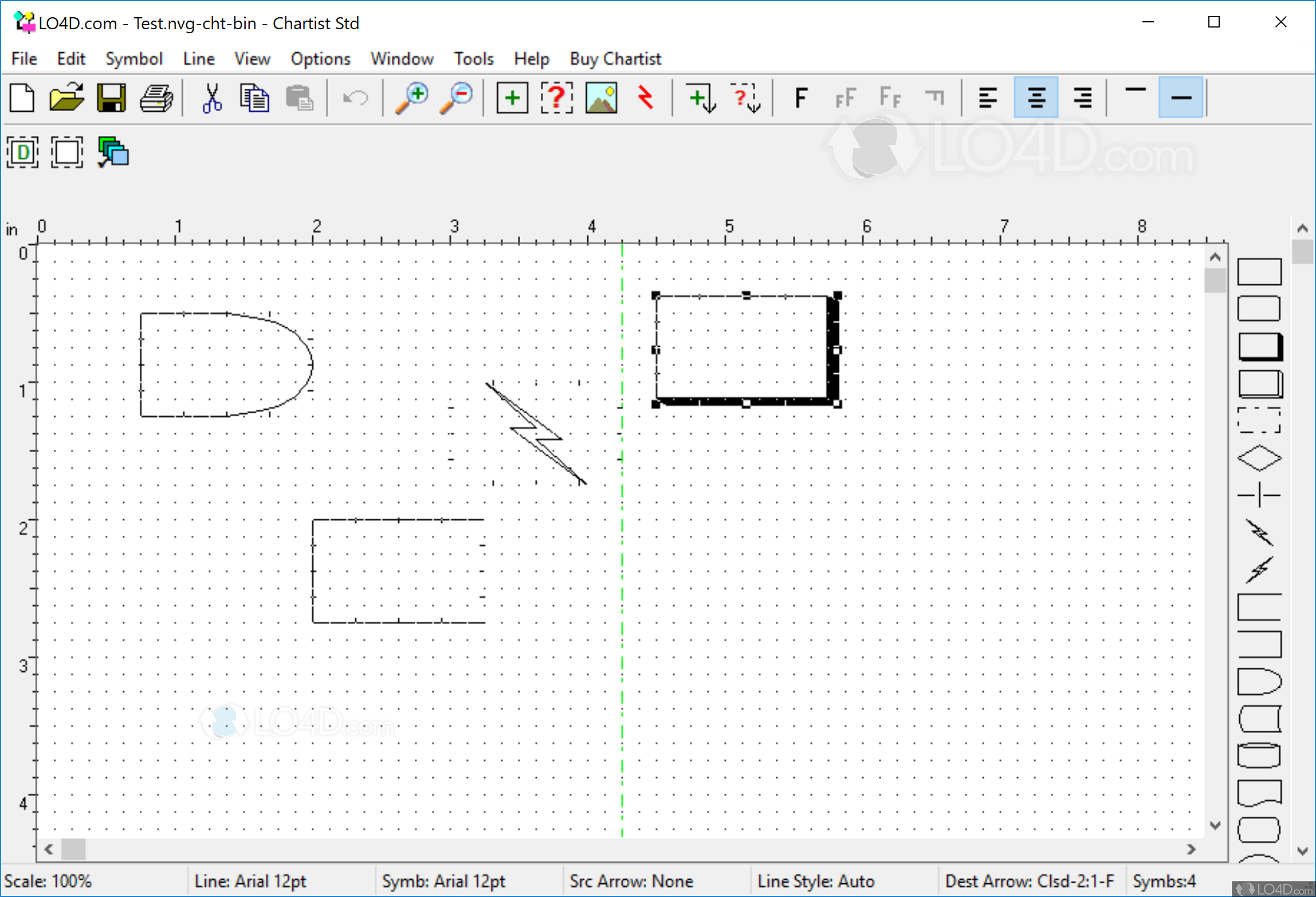Toggle center text alignment button
1316x897 pixels.
[x=1035, y=98]
